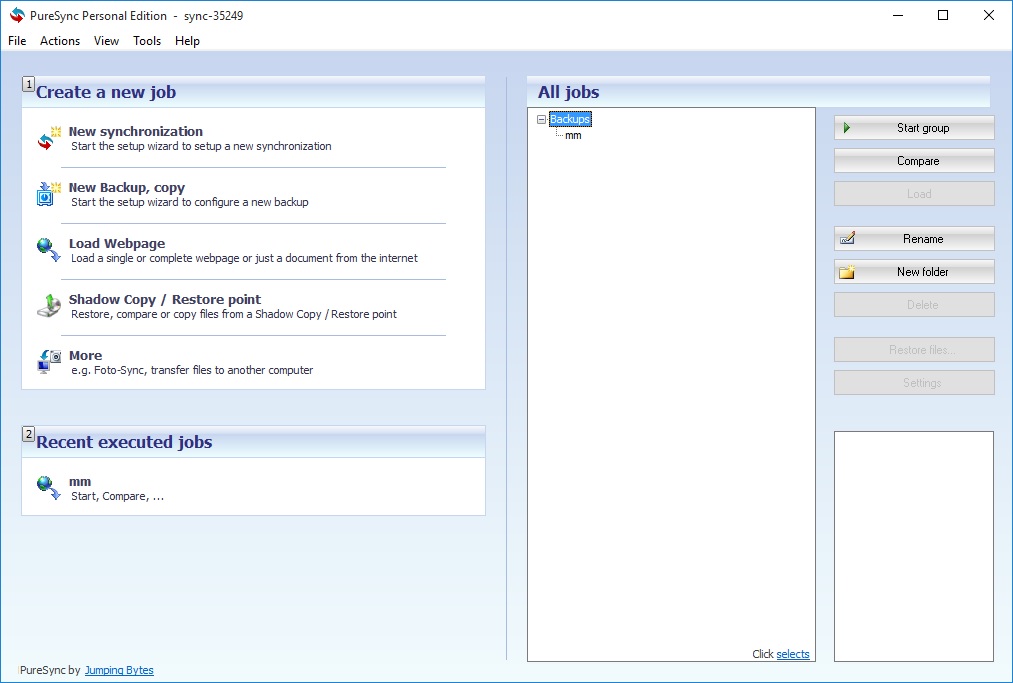
Task: Open the Tools menu
Action: click(x=147, y=41)
